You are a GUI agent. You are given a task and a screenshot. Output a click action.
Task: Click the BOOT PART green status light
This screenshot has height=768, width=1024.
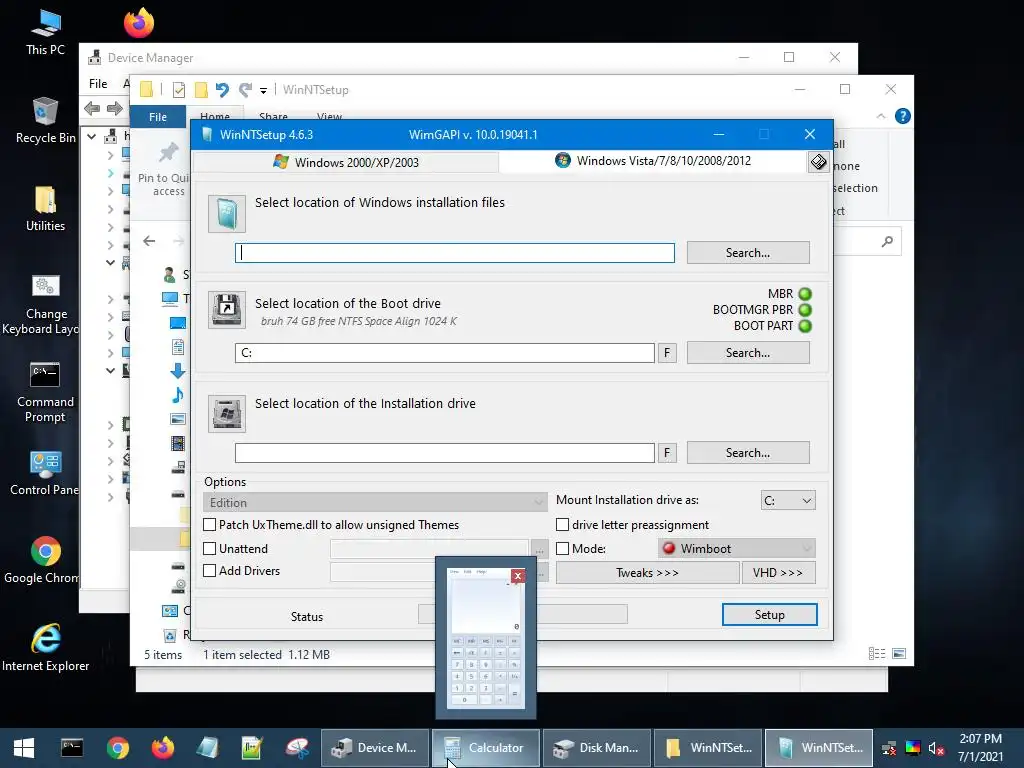(805, 325)
